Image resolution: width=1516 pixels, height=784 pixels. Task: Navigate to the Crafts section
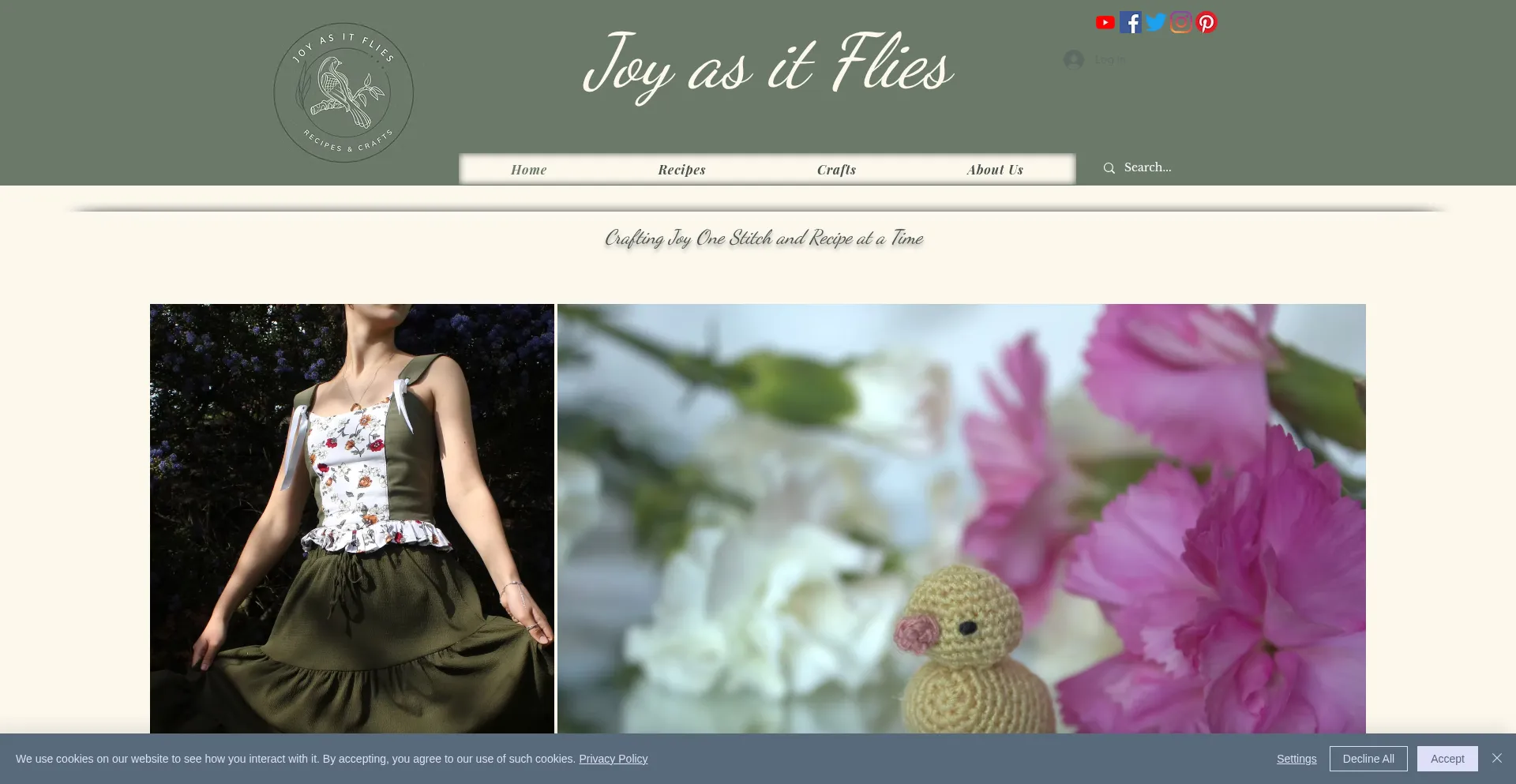pos(836,169)
